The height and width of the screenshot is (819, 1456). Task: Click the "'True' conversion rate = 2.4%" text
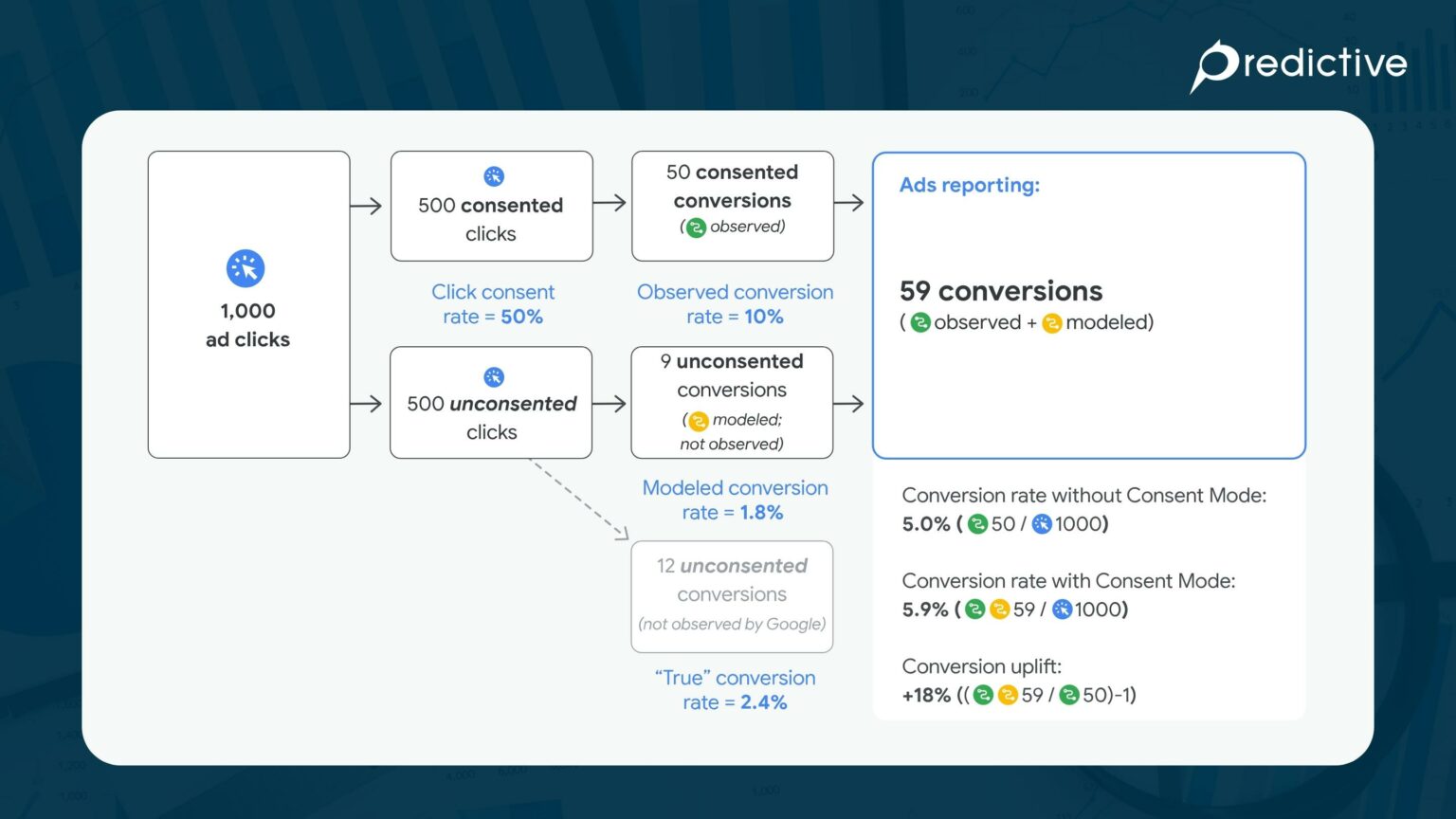(x=735, y=690)
